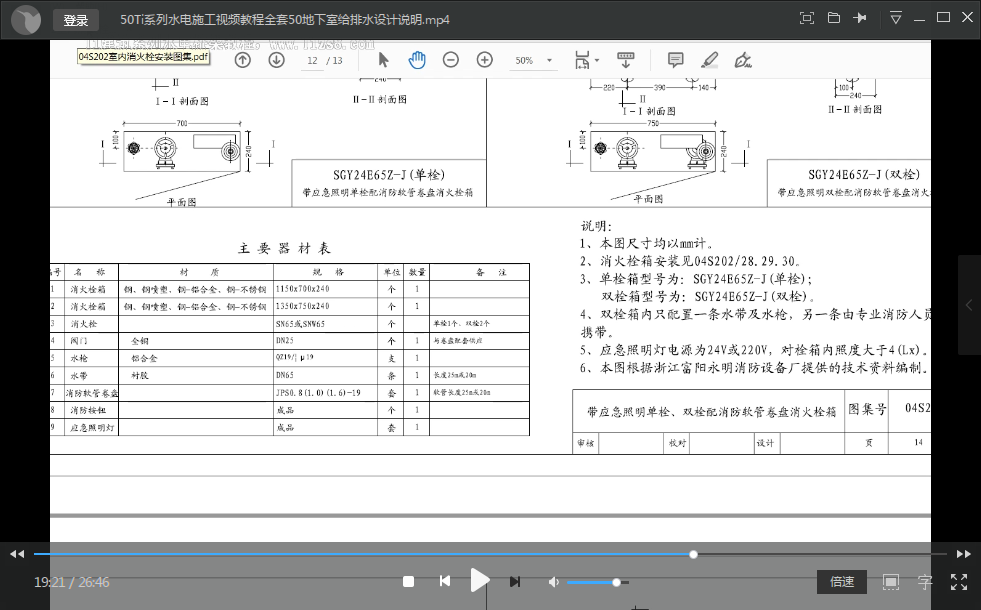Click the read mode toolbar icon
The image size is (981, 610).
point(626,60)
